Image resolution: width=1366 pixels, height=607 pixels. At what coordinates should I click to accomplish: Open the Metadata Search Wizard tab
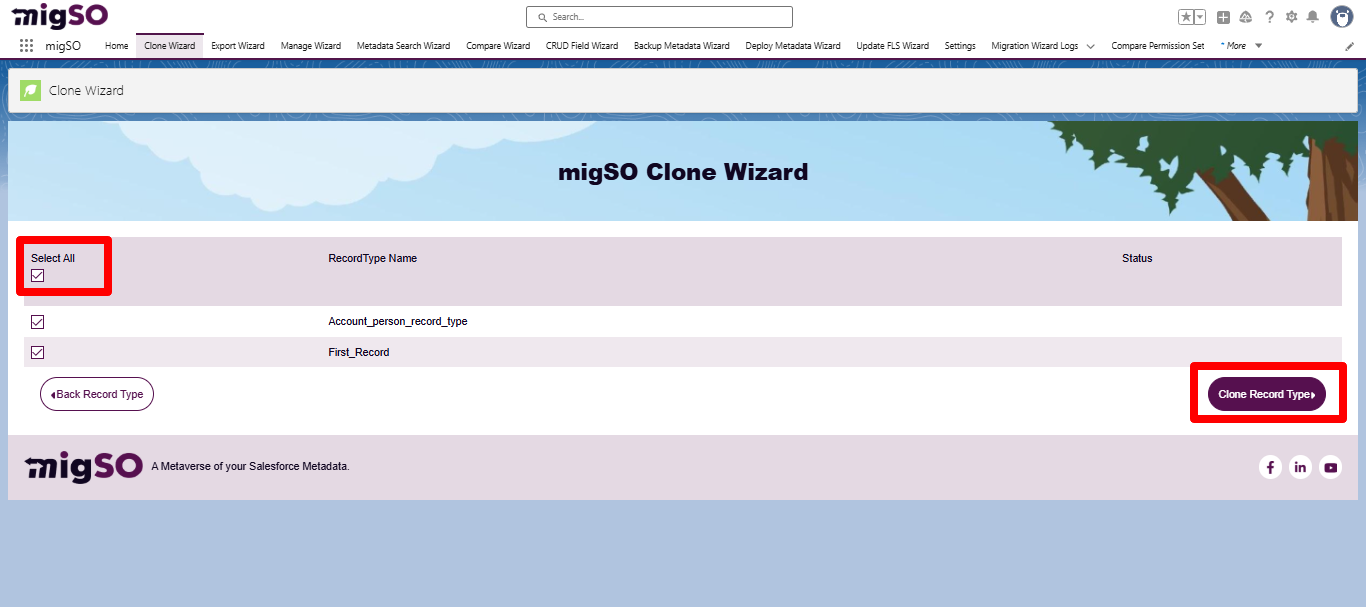click(404, 46)
